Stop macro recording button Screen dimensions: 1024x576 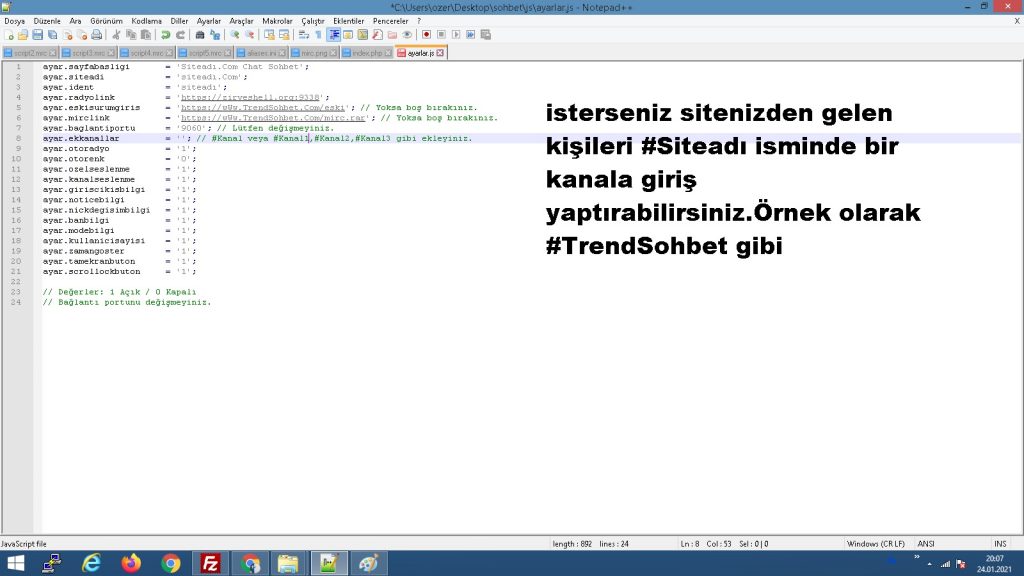[441, 35]
